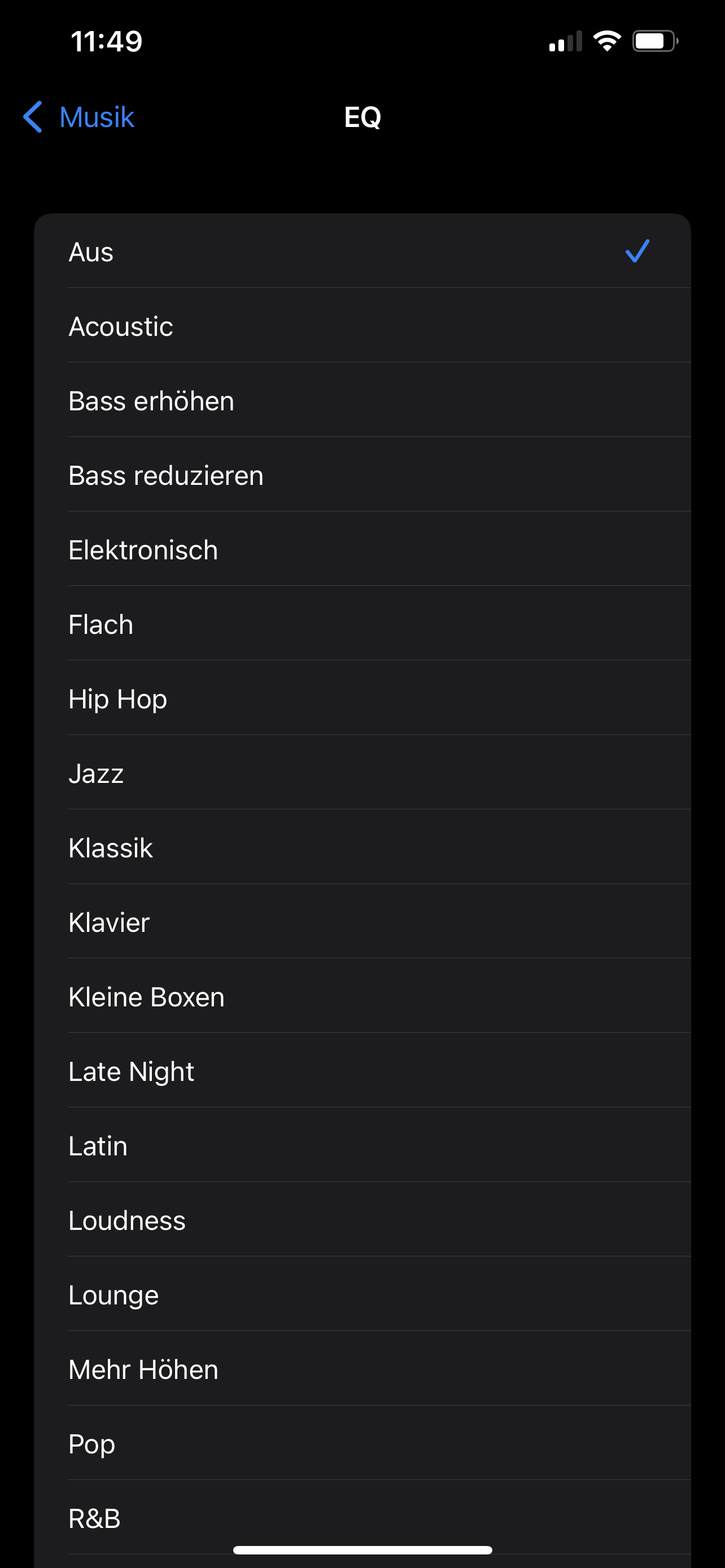Viewport: 725px width, 1568px height.
Task: Tap the battery indicator icon
Action: tap(654, 41)
